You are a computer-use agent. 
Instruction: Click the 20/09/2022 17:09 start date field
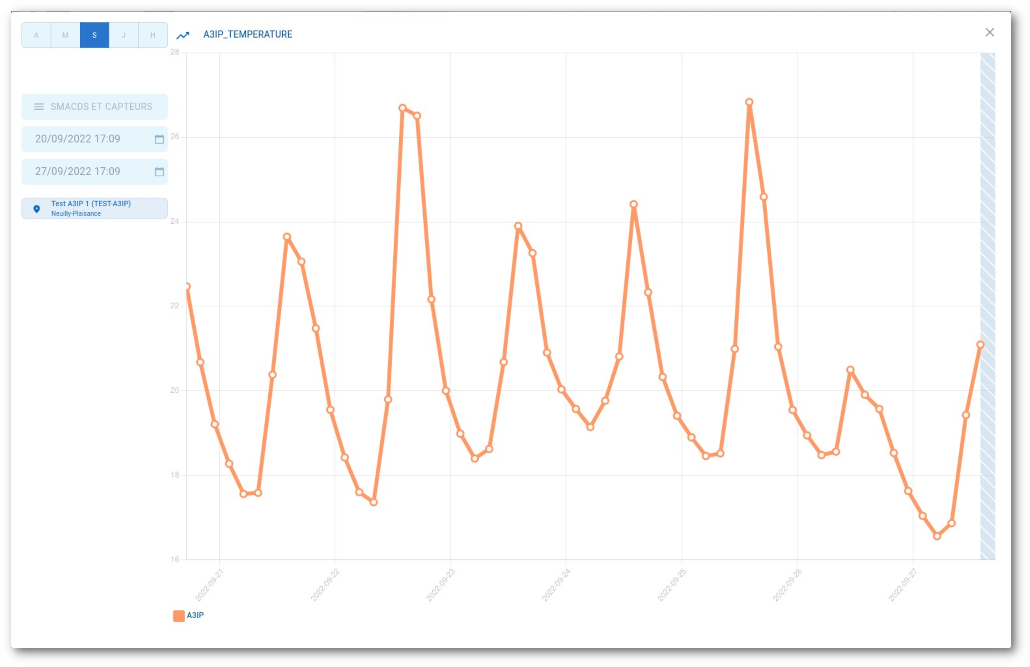(x=78, y=139)
